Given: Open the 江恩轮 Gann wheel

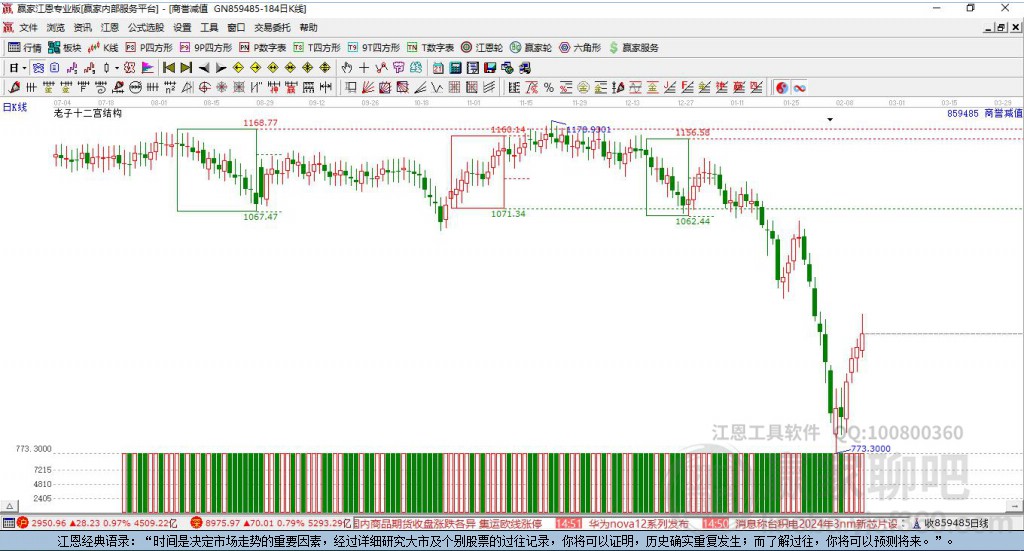Looking at the screenshot, I should pos(482,48).
